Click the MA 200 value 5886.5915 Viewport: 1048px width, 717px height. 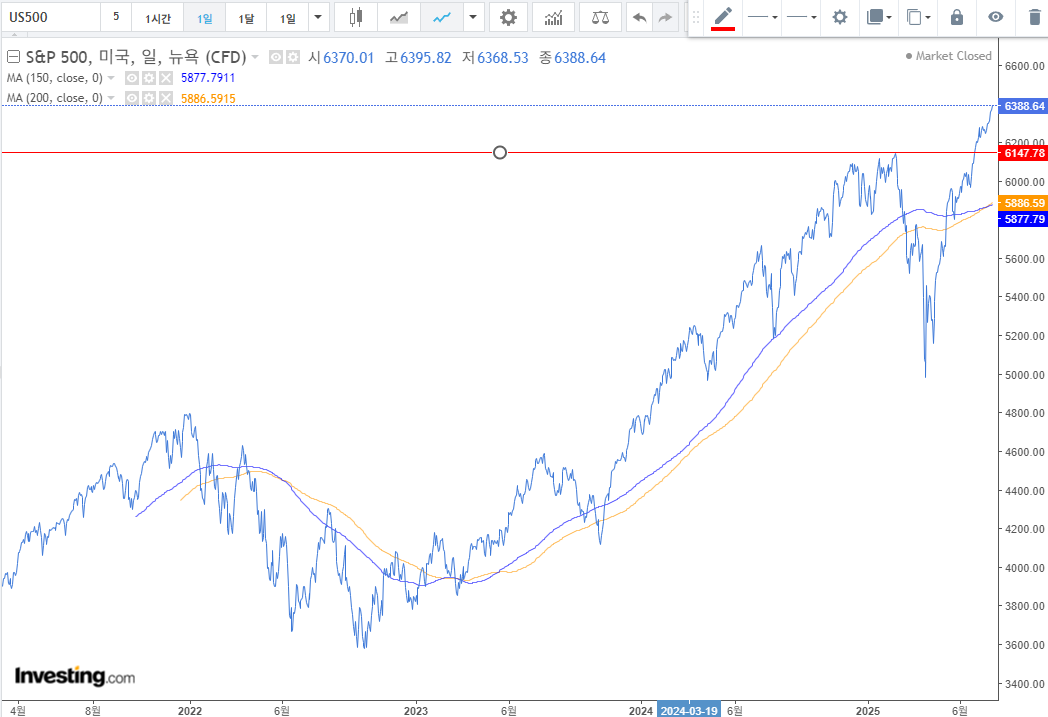(x=208, y=99)
